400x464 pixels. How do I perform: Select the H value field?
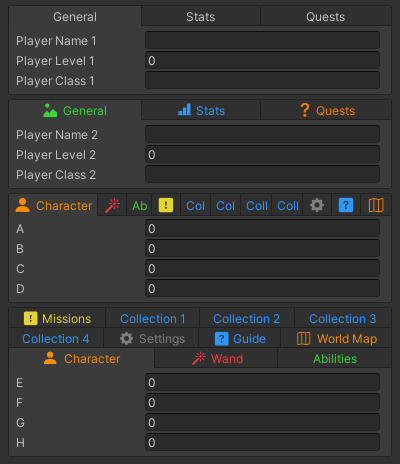[x=262, y=442]
